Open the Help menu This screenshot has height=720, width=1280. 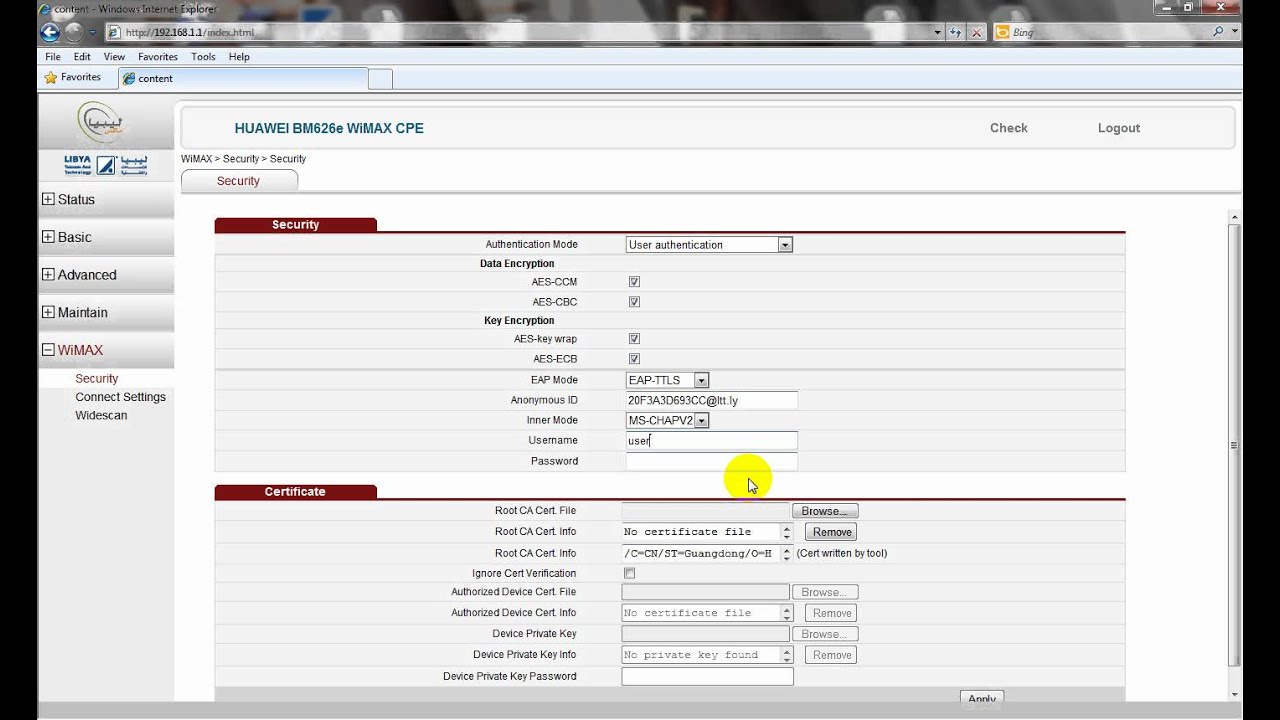(x=239, y=57)
